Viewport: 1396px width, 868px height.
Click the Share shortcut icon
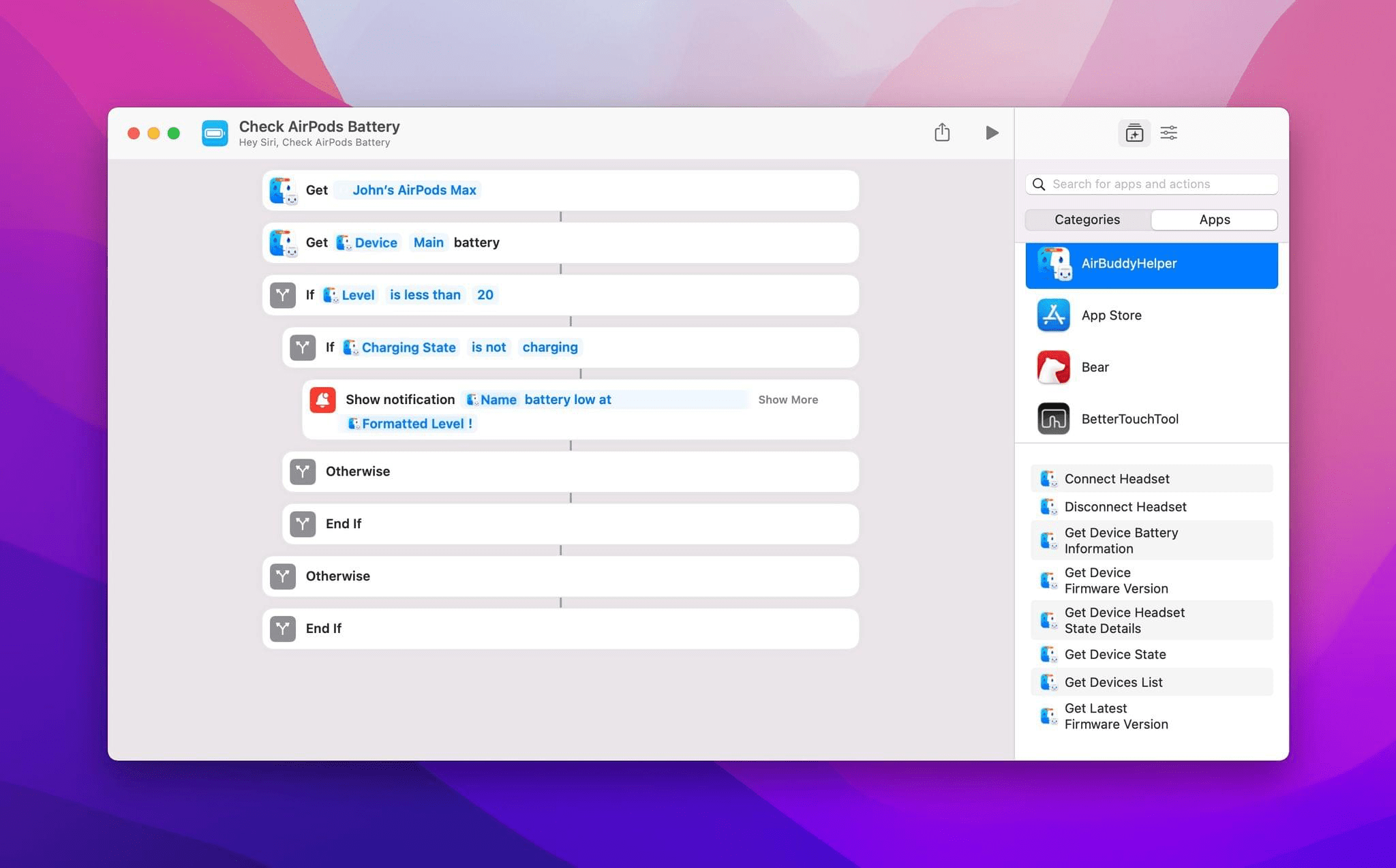942,132
